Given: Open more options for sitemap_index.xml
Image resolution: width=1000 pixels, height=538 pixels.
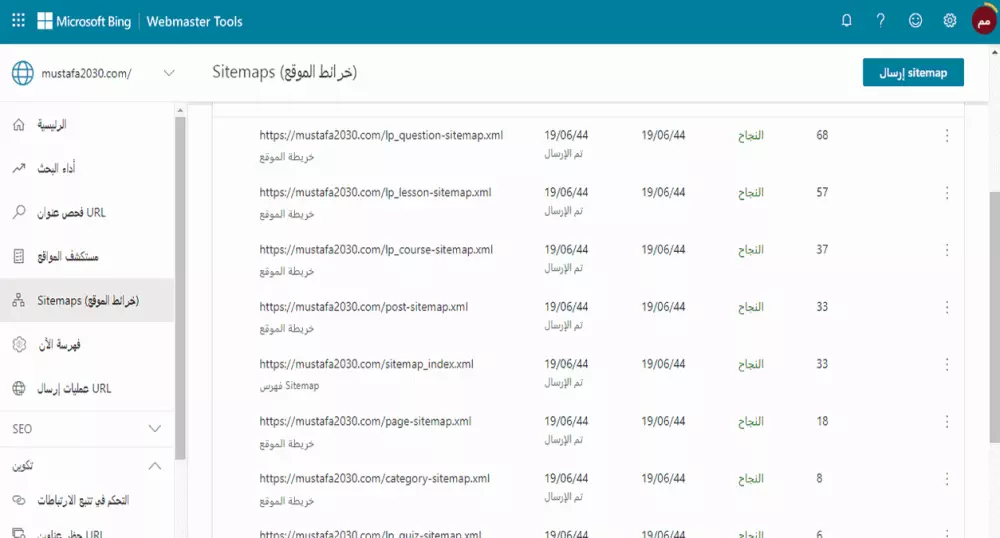Looking at the screenshot, I should [x=946, y=365].
